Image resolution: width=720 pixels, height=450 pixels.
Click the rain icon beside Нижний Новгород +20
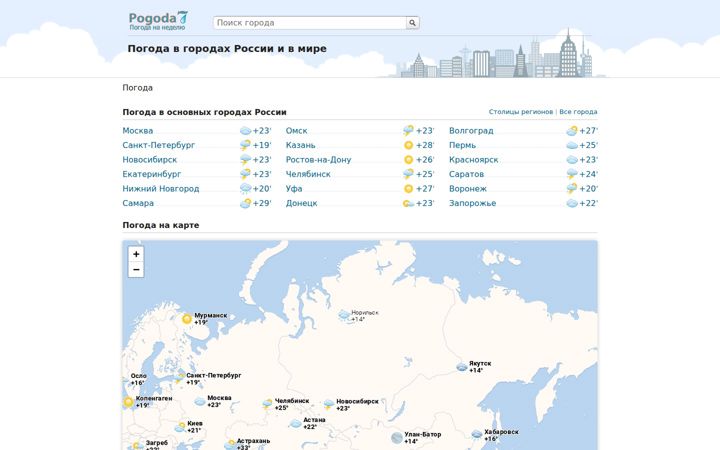point(246,189)
